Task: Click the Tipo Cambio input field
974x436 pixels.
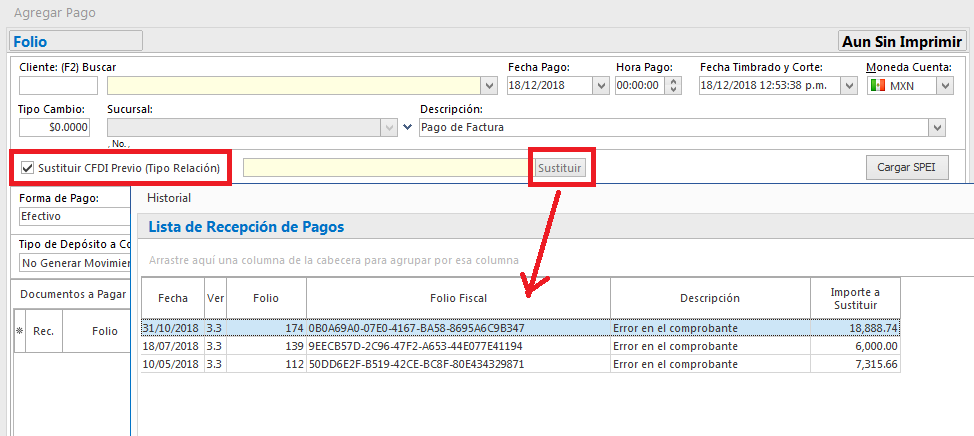Action: 55,128
